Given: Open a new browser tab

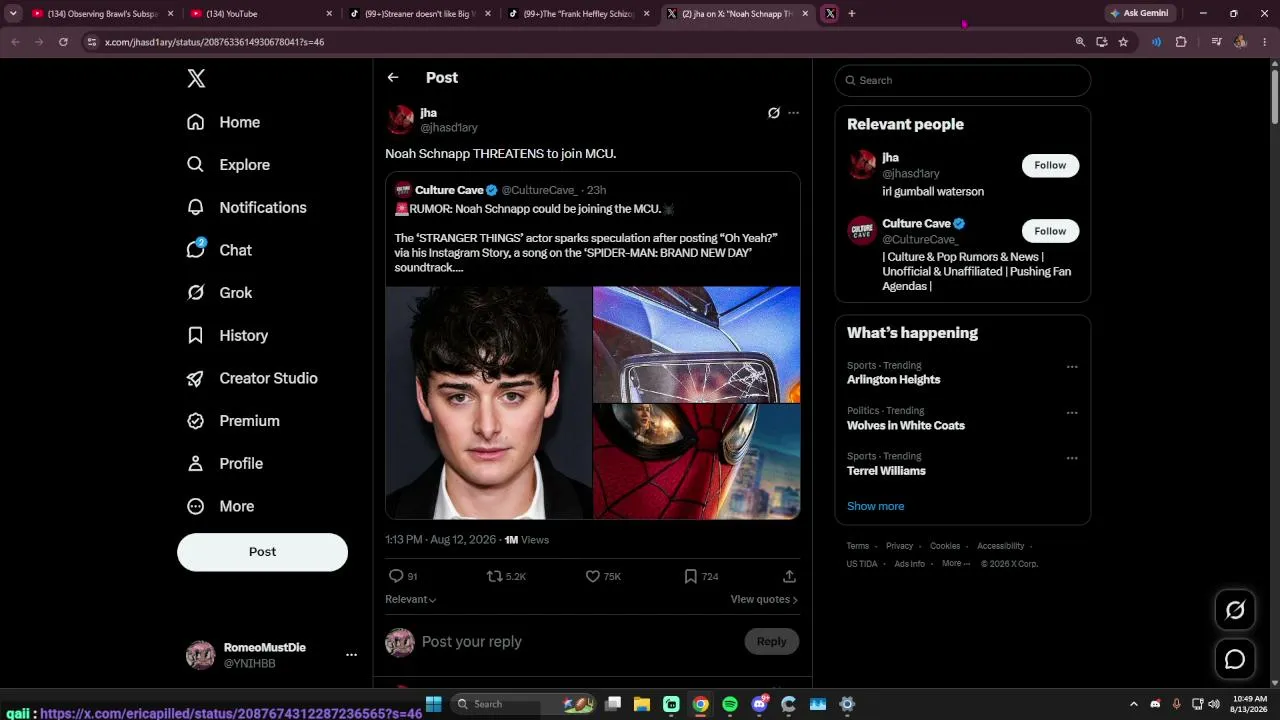Looking at the screenshot, I should tap(852, 14).
